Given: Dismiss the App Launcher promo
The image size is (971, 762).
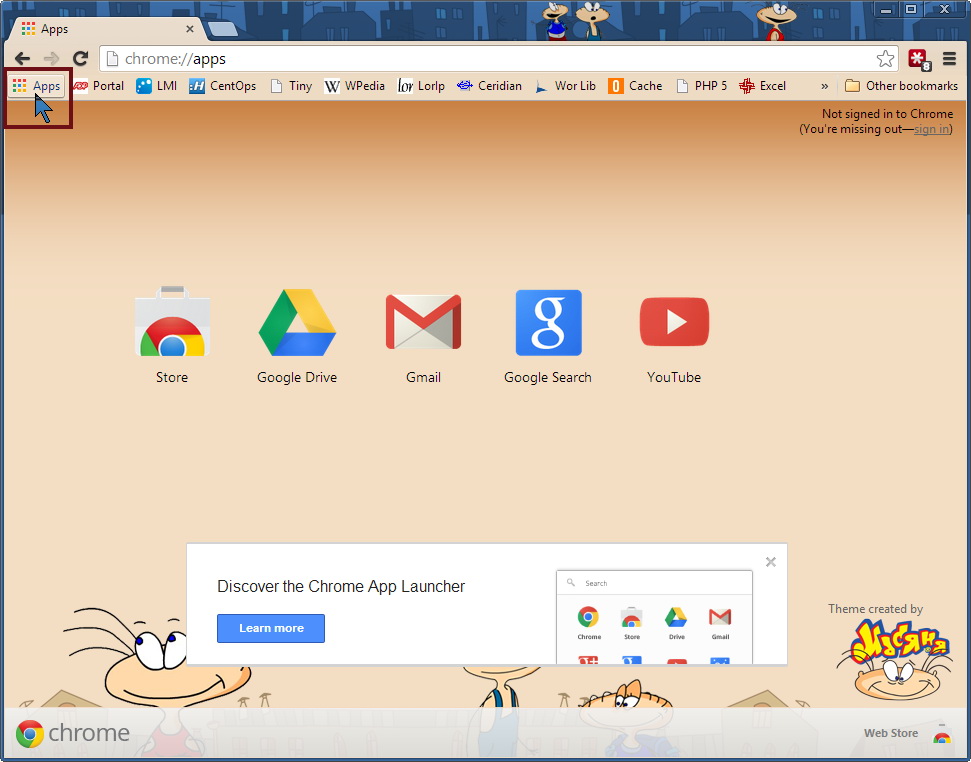Looking at the screenshot, I should [771, 562].
